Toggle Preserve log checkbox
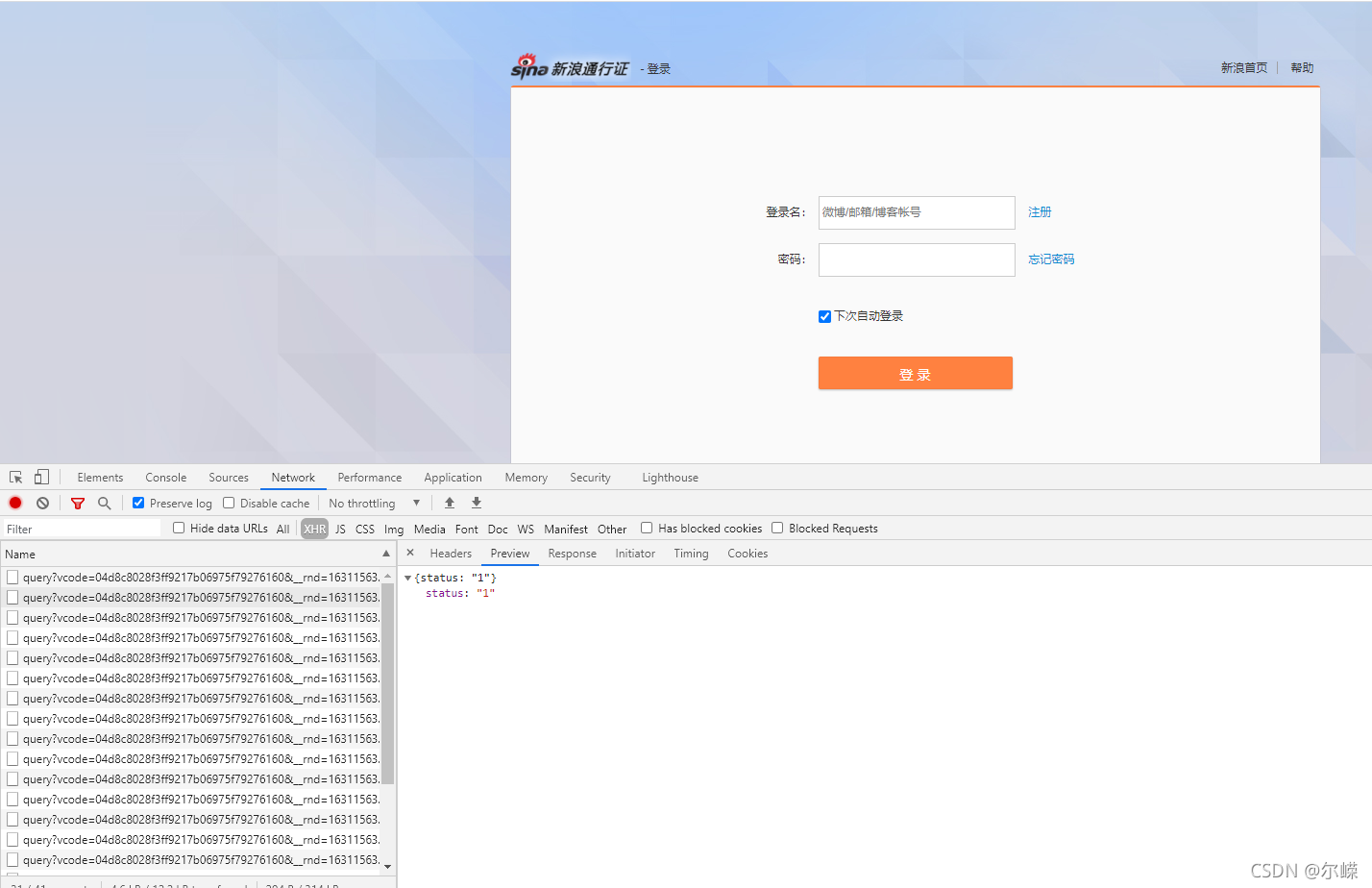This screenshot has height=888, width=1372. 138,503
